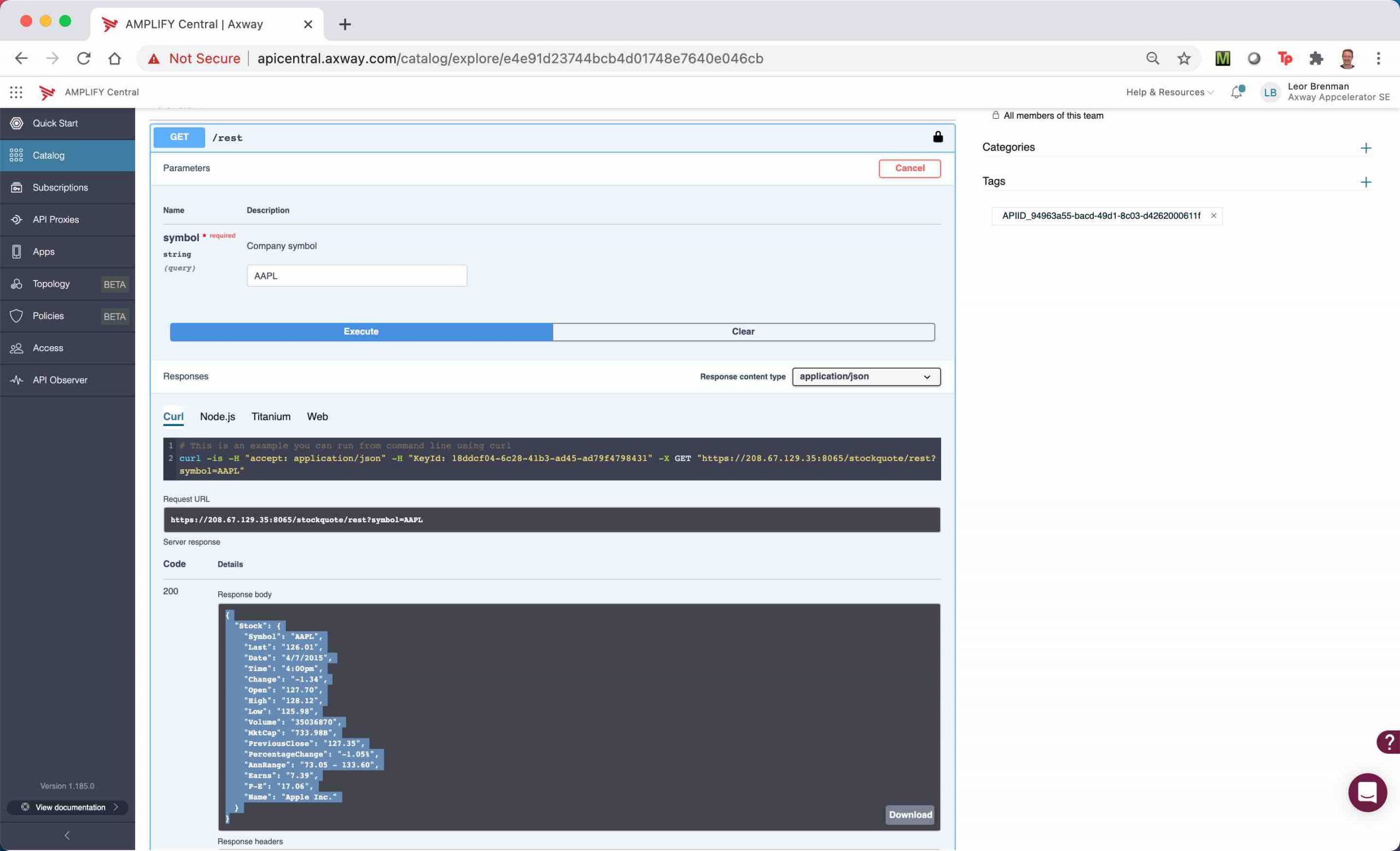Switch to the Curl tab
1400x851 pixels.
pos(173,416)
